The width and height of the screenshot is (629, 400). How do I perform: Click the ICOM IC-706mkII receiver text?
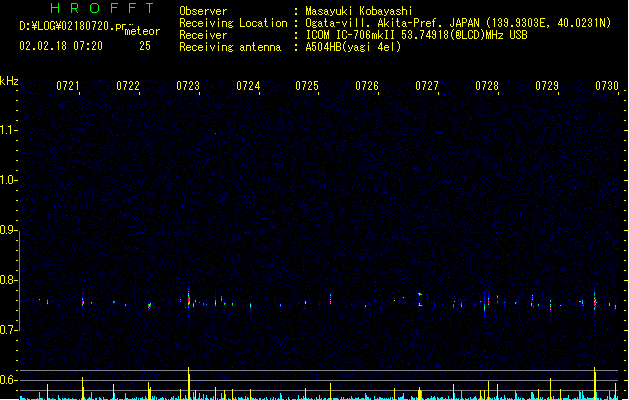pos(416,35)
